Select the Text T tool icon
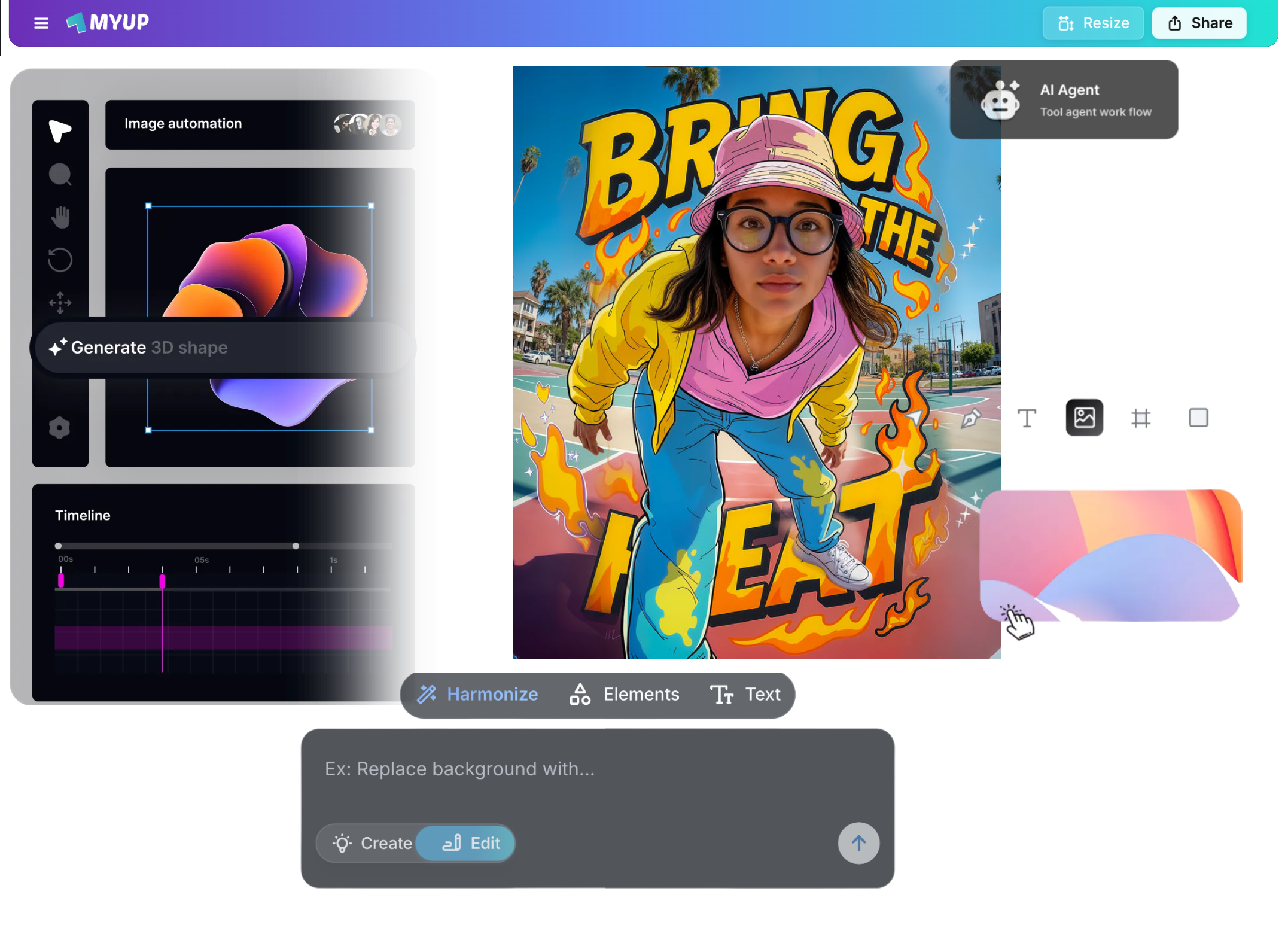1288x931 pixels. (x=1027, y=418)
